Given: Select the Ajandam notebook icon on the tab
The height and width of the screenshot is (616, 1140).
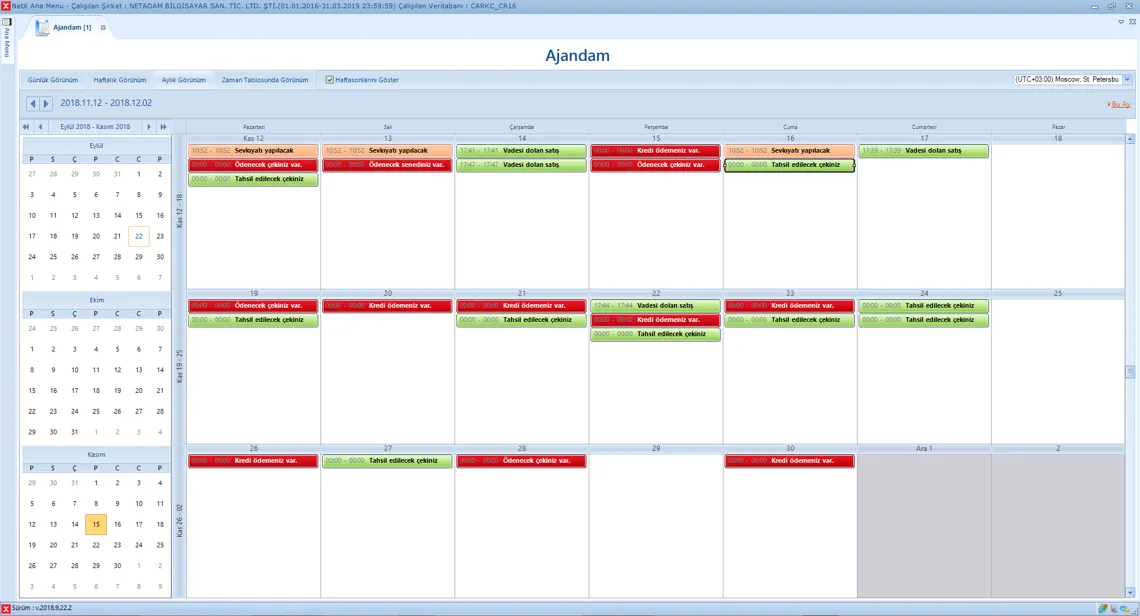Looking at the screenshot, I should point(41,27).
